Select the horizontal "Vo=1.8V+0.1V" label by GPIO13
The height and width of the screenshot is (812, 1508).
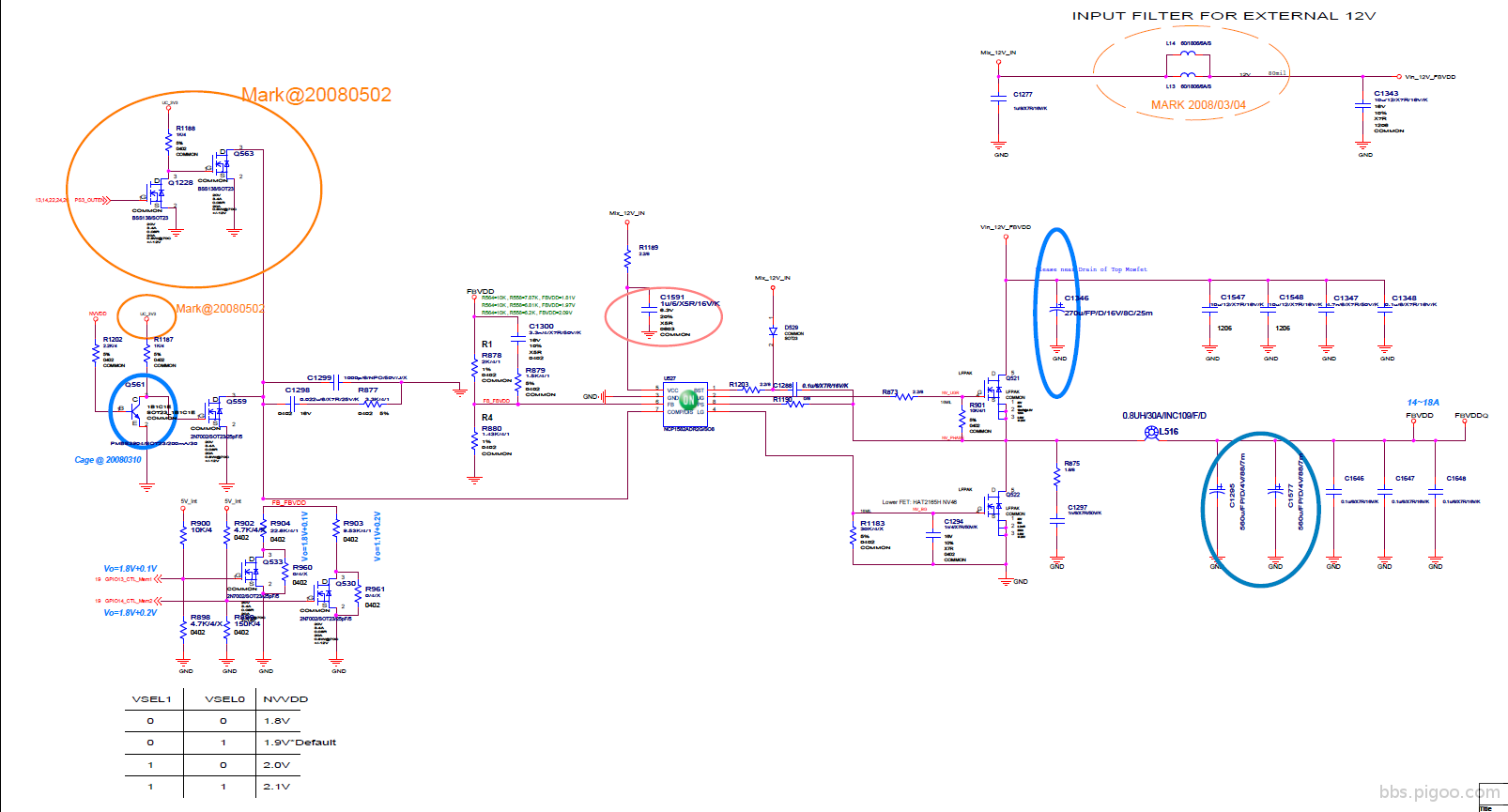coord(131,569)
